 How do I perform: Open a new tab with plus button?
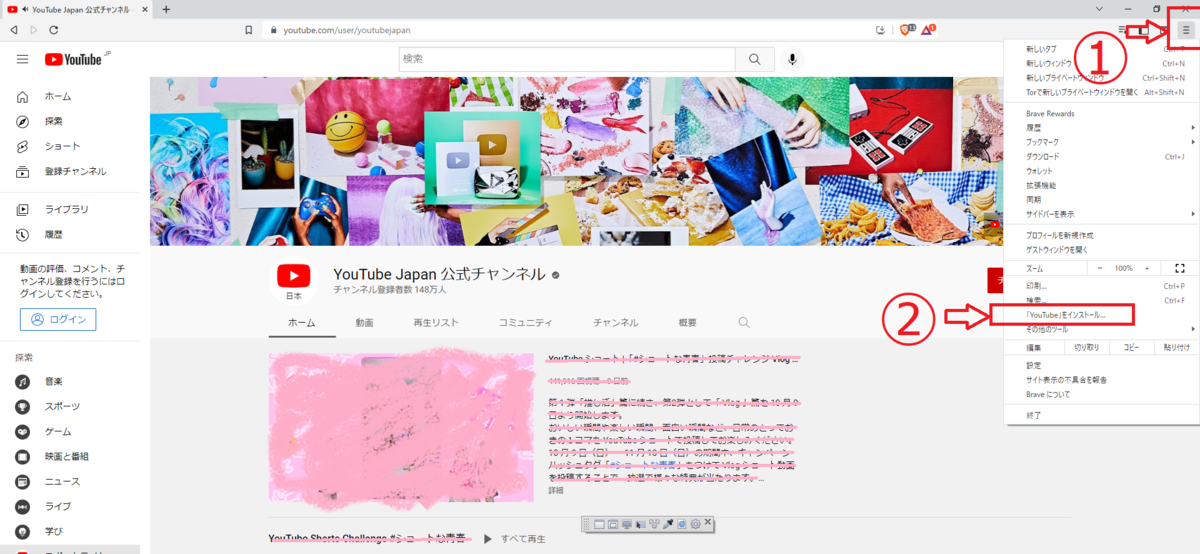coord(166,9)
